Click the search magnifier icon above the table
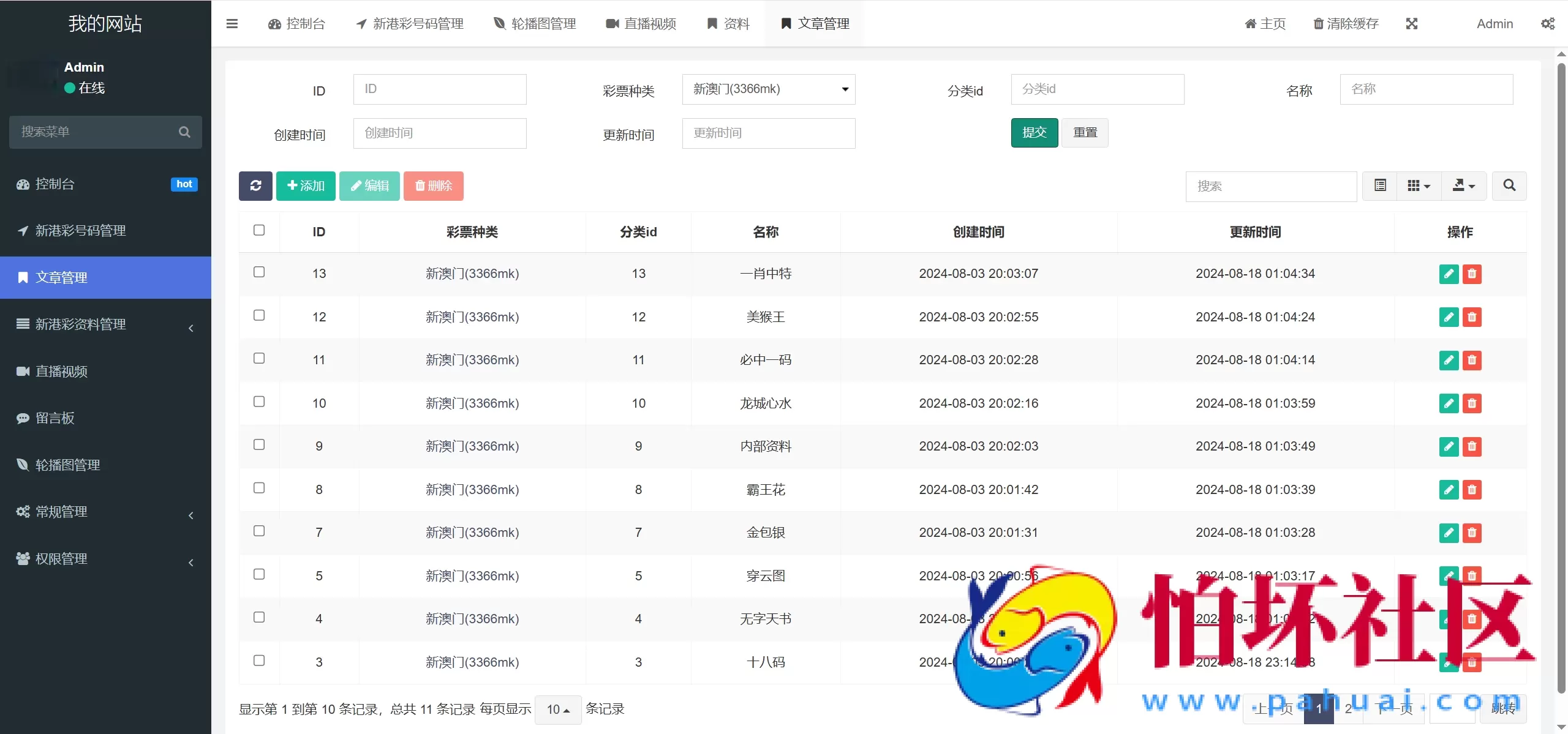Screen dimensions: 1568x734 coord(1509,185)
